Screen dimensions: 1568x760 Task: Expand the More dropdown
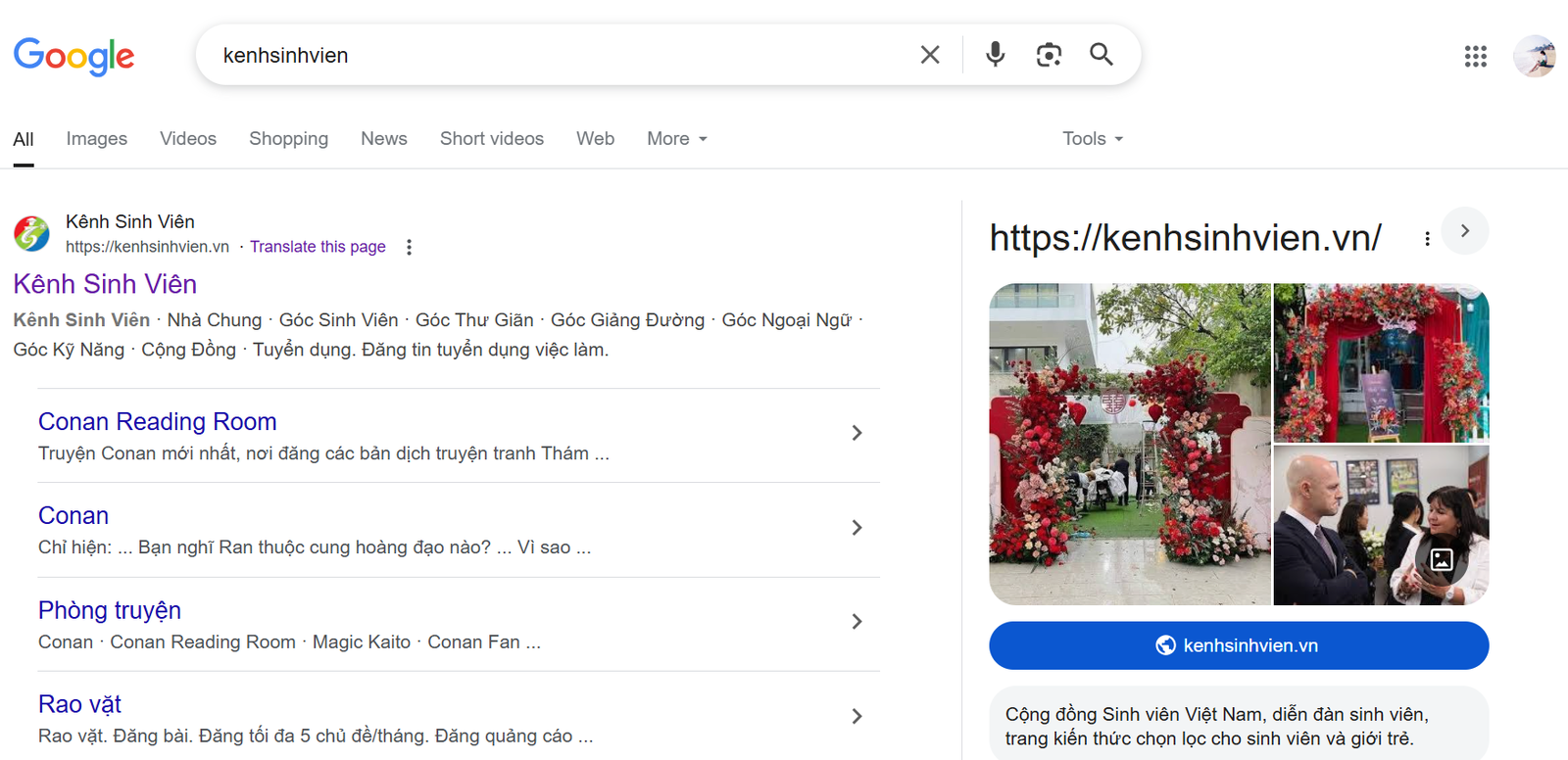tap(677, 139)
